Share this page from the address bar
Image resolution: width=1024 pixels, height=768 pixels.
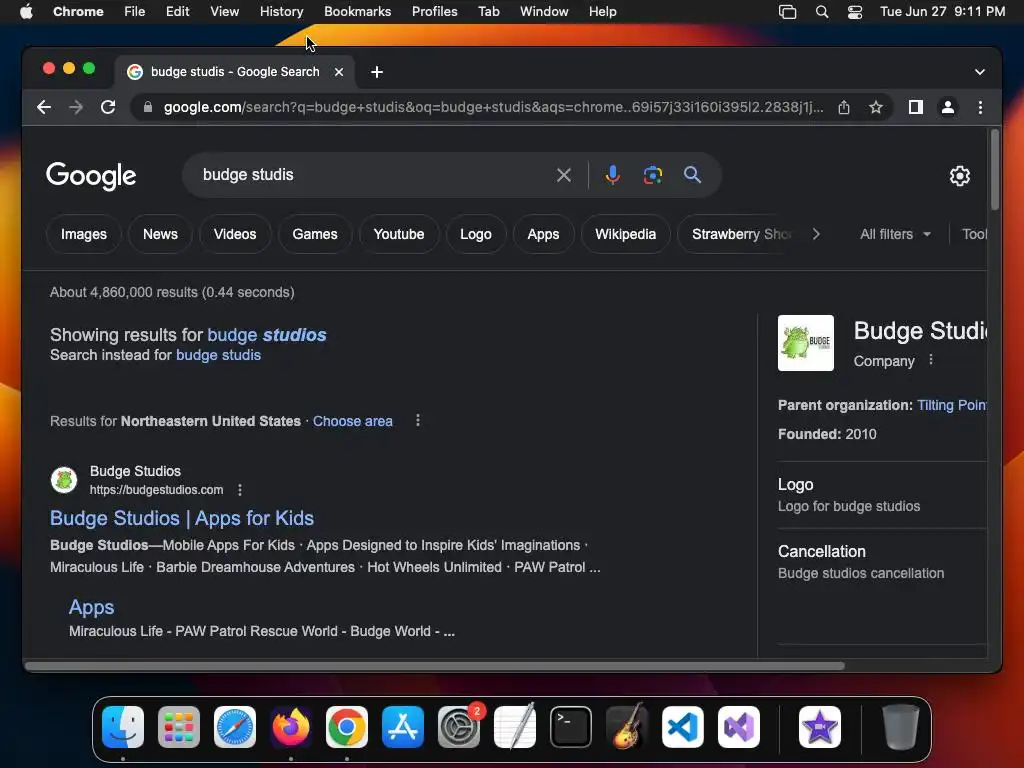point(844,107)
